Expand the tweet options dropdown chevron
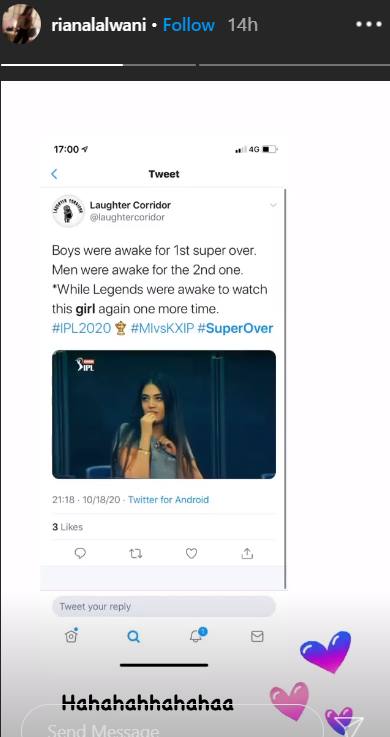Screen dimensions: 390x737 click(273, 205)
